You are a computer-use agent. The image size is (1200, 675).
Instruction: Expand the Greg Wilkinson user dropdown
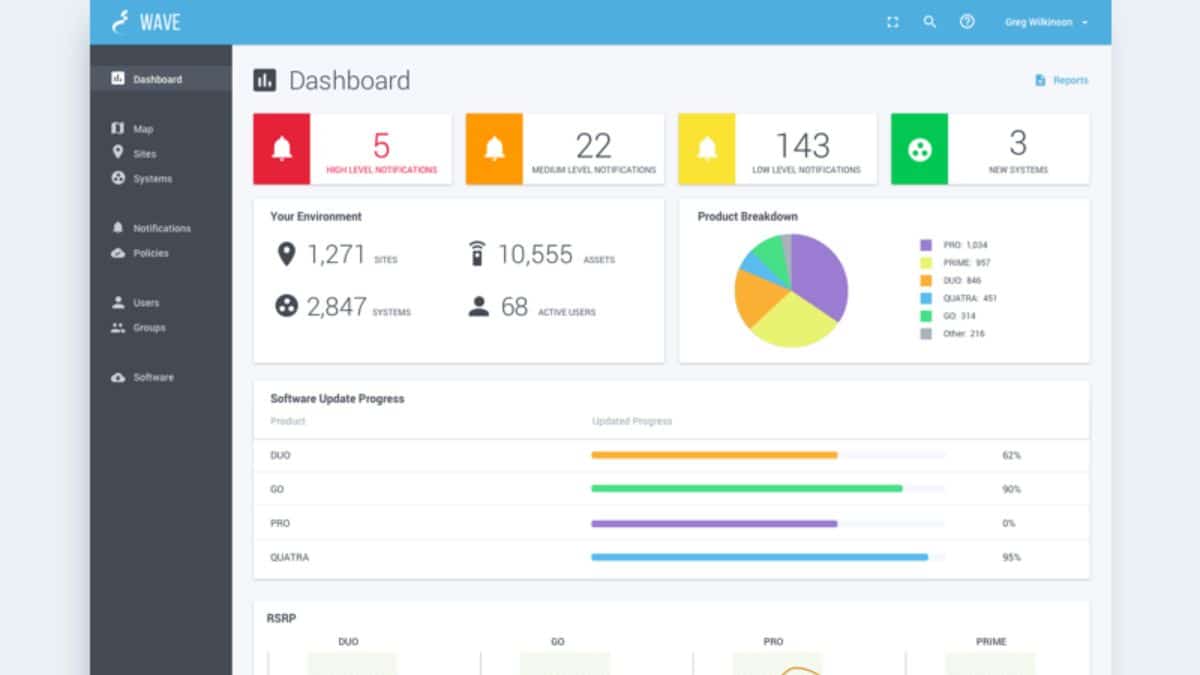[1046, 22]
